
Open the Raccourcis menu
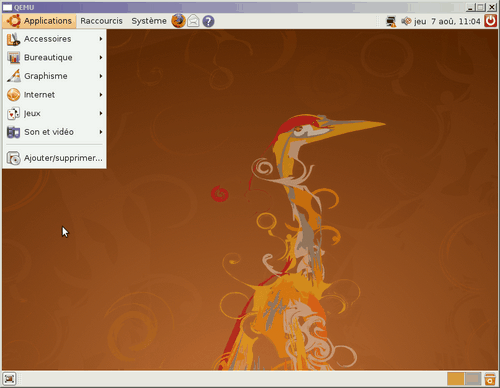(x=101, y=21)
